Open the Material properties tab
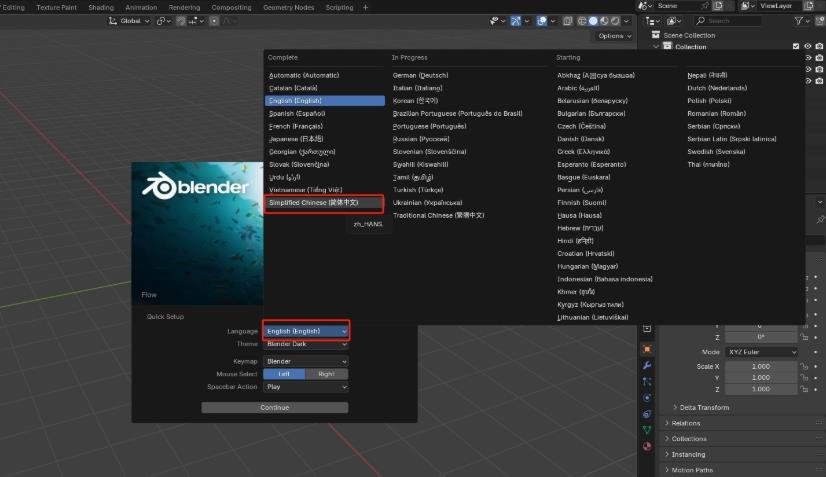 coord(647,446)
